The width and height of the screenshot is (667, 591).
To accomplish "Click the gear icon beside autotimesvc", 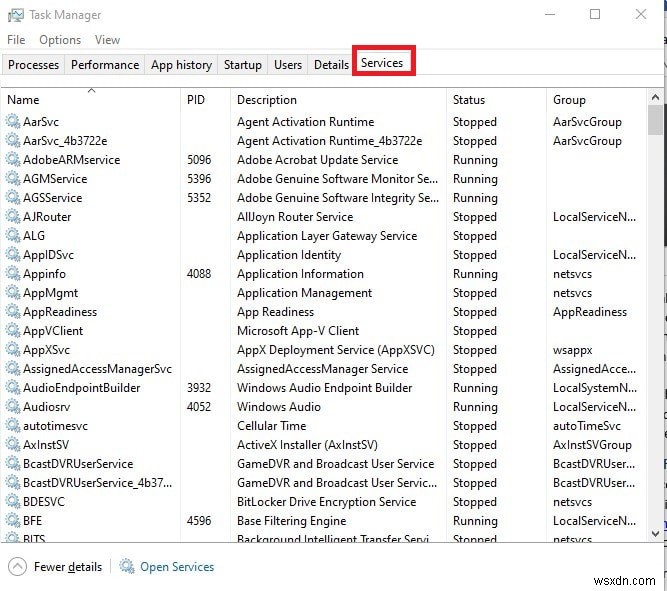I will pos(13,425).
